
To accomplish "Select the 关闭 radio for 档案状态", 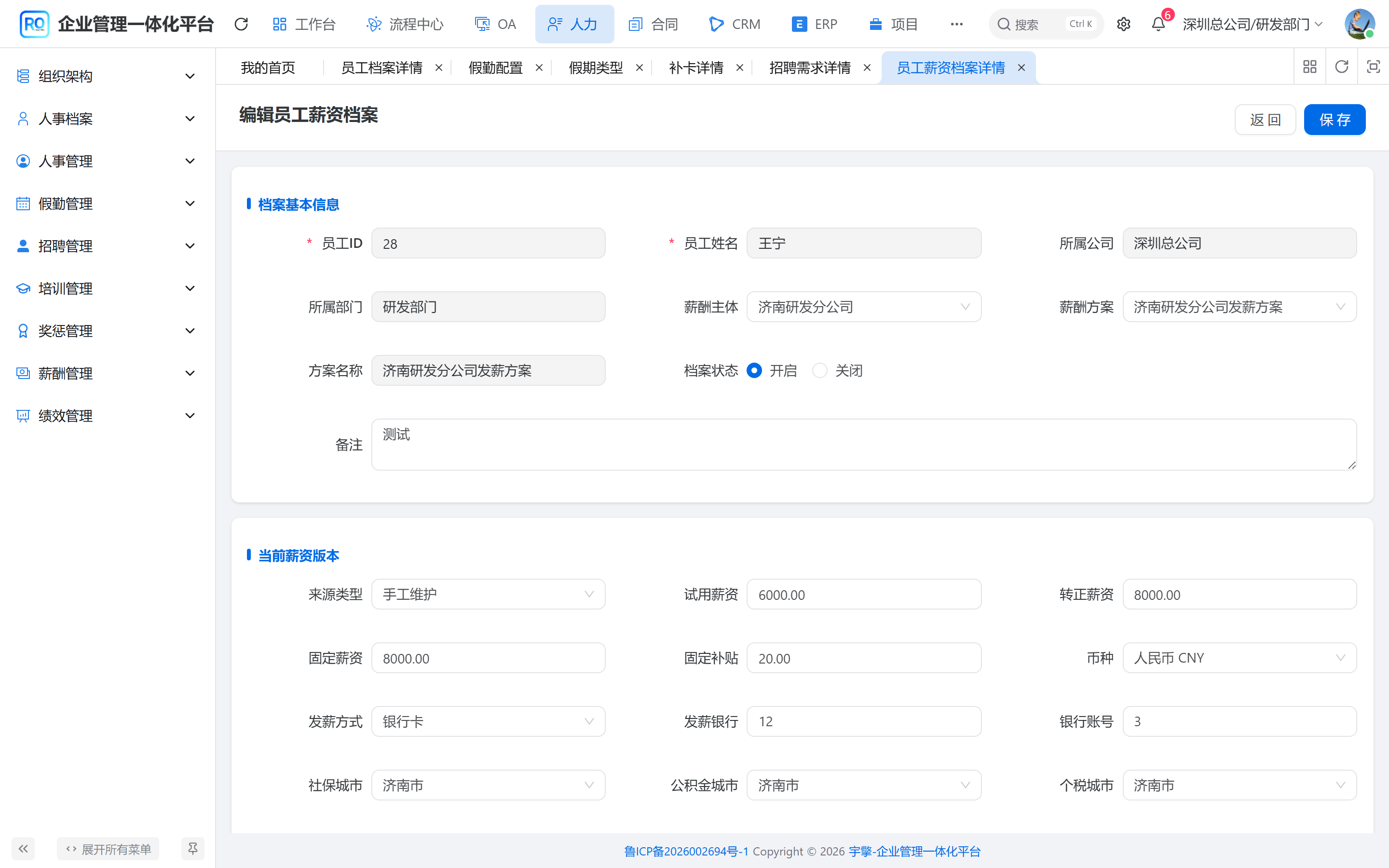I will coord(819,371).
